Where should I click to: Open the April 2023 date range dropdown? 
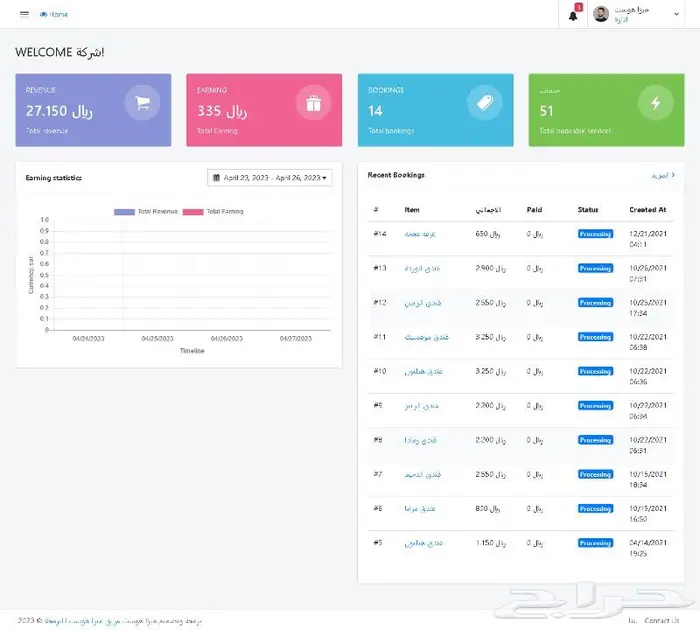point(270,177)
